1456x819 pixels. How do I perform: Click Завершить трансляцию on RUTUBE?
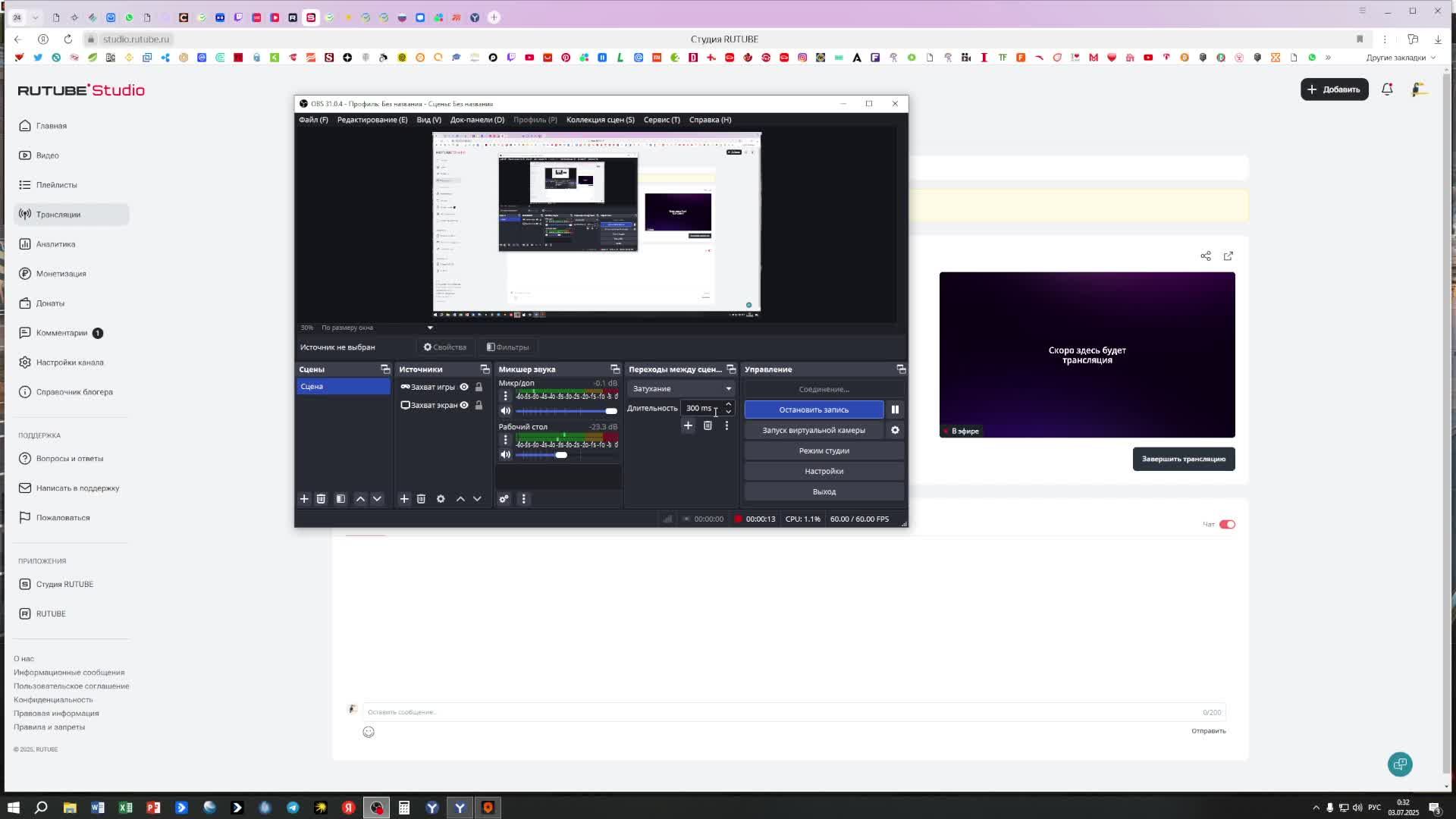(1184, 459)
